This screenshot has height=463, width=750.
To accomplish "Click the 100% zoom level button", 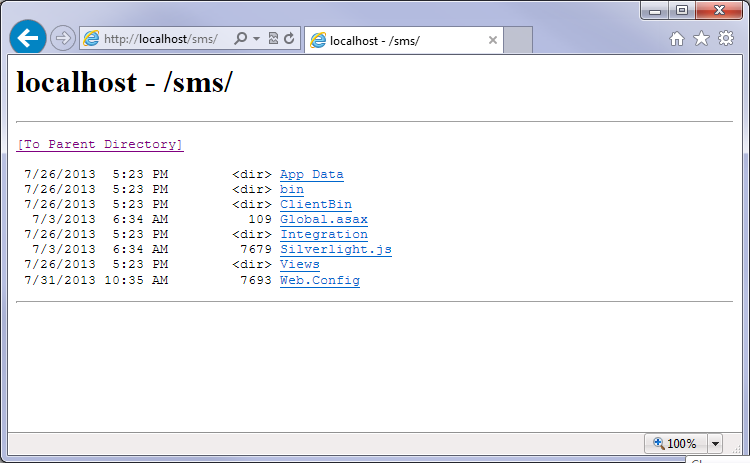I will 675,443.
